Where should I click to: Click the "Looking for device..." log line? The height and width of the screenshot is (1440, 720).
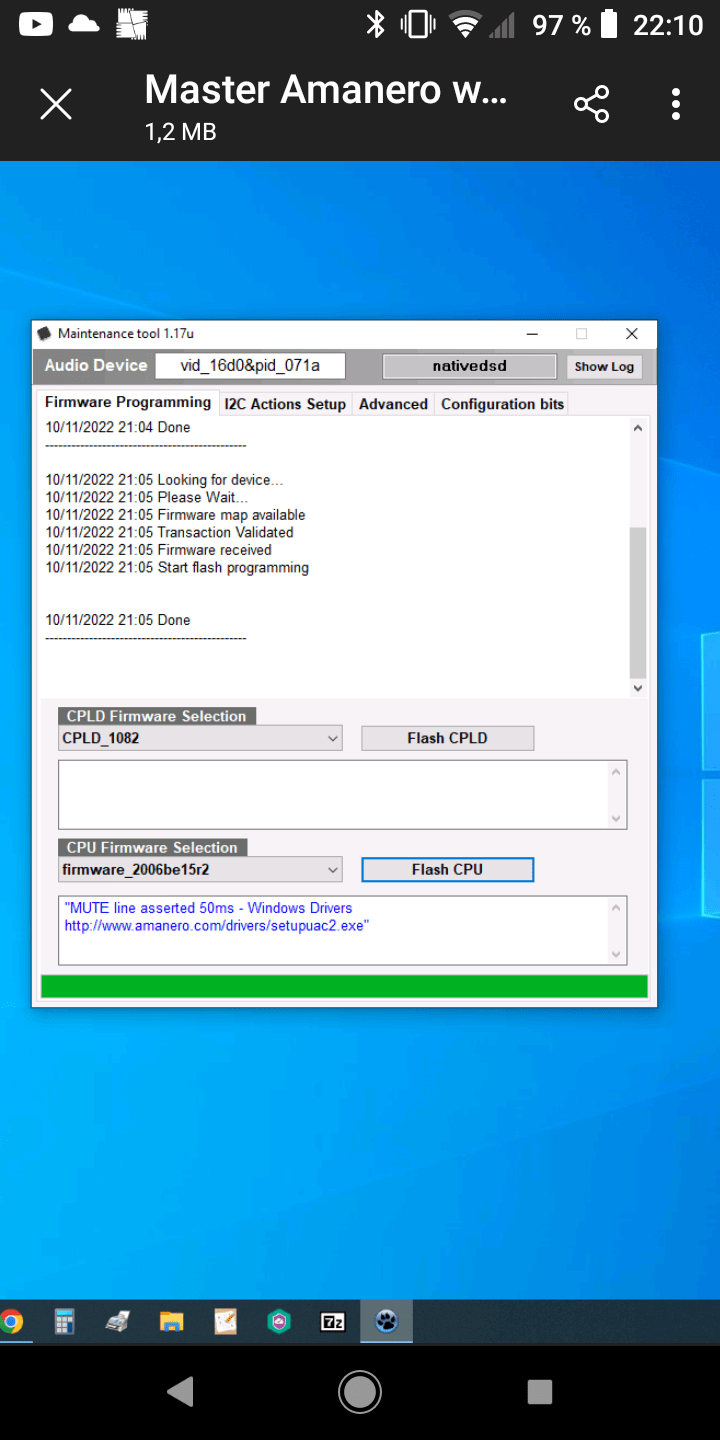164,480
